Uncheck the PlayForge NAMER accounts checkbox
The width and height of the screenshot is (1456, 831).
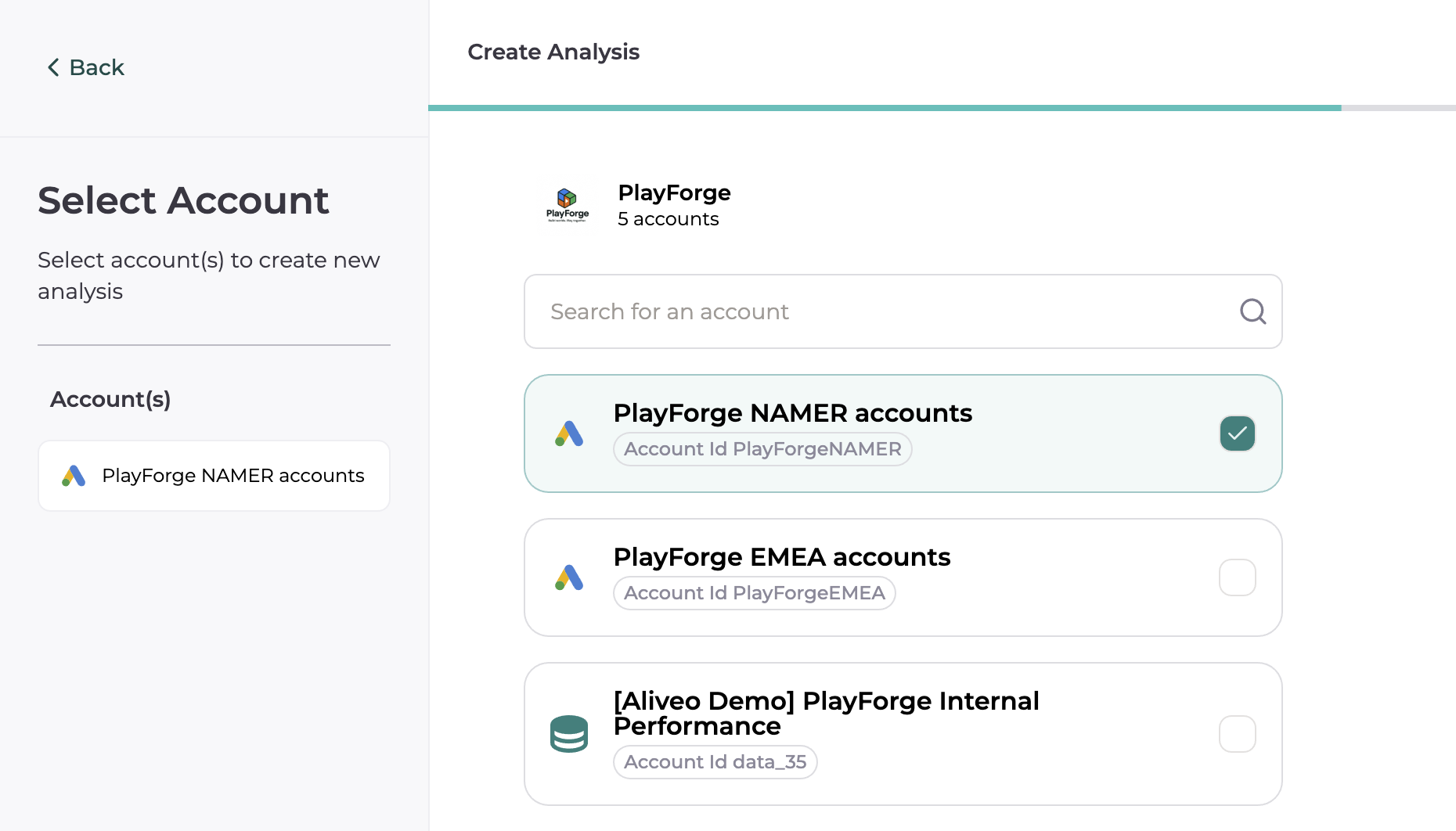(x=1237, y=433)
